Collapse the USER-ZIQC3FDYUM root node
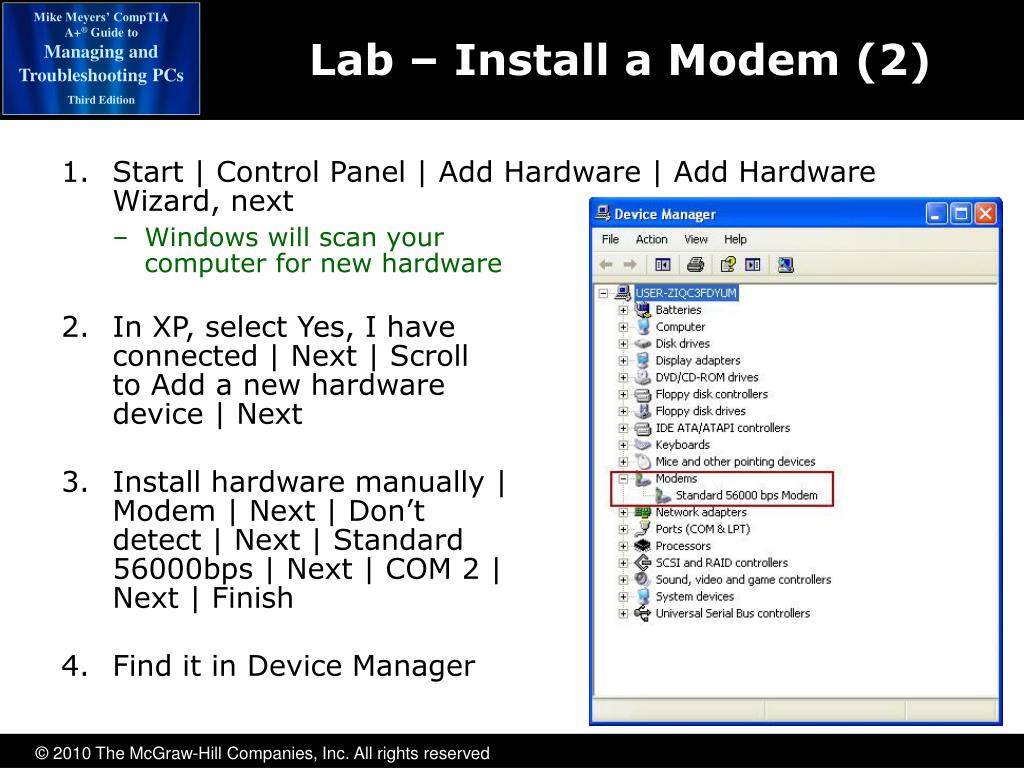Viewport: 1024px width, 768px height. tap(603, 293)
